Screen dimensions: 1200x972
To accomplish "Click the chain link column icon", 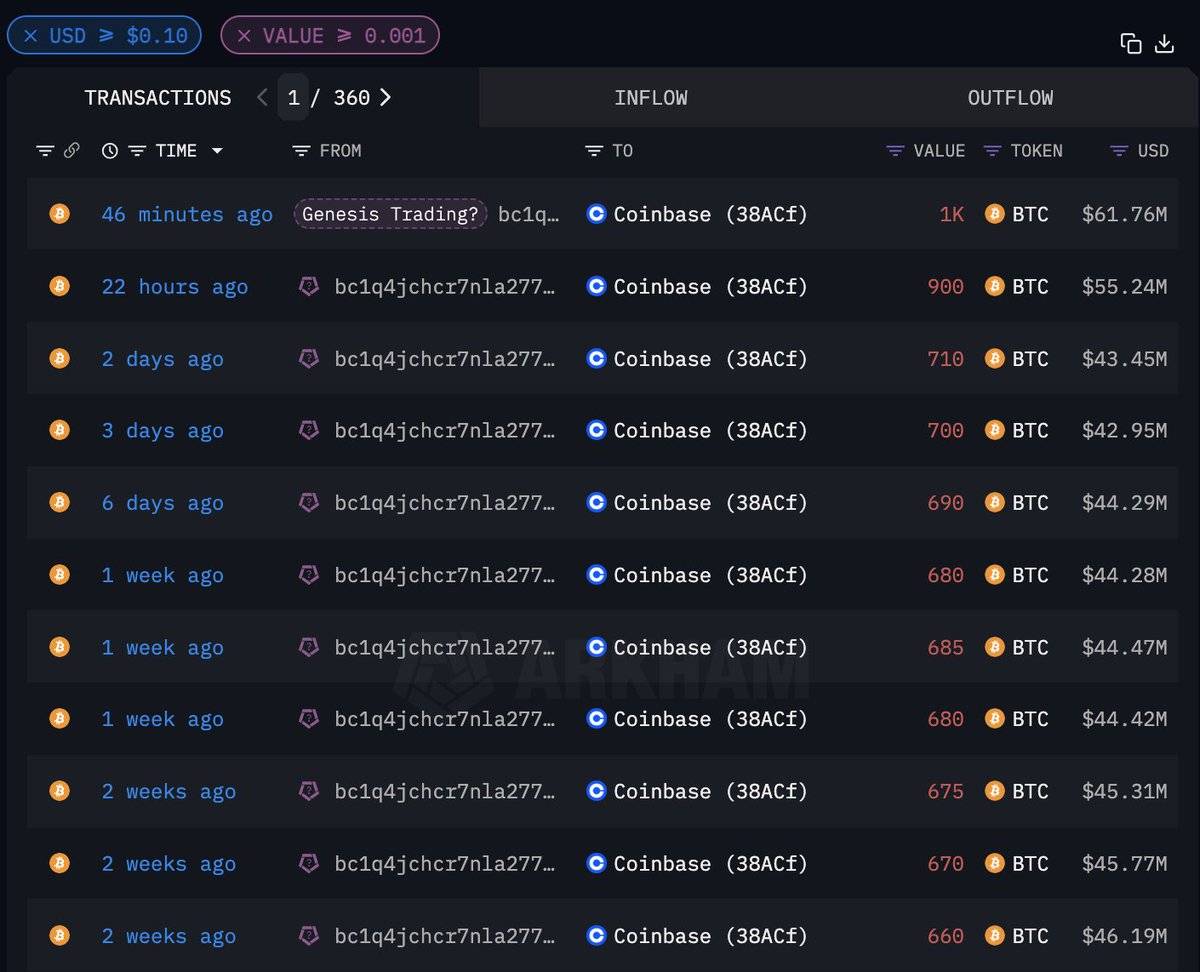I will coord(71,151).
